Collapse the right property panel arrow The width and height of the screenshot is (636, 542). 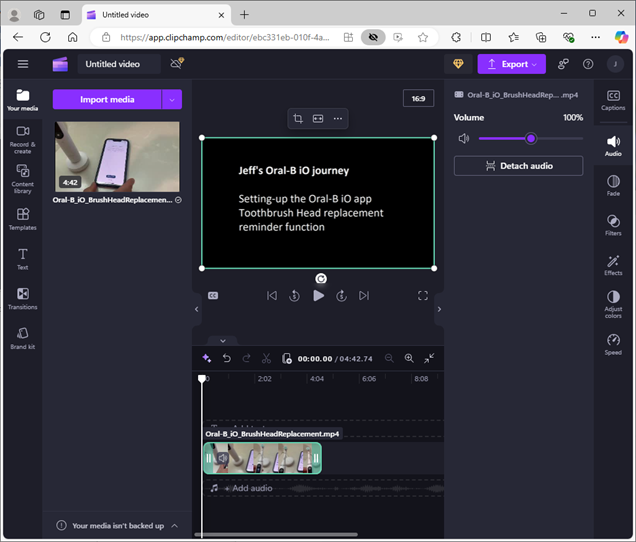439,309
